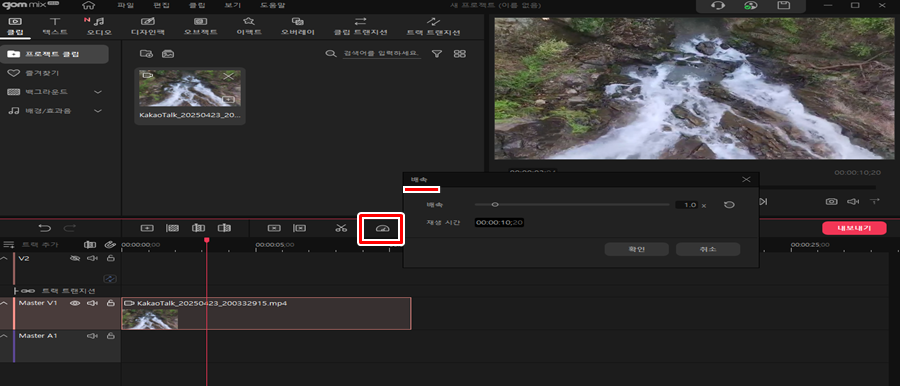Viewport: 900px width, 386px height.
Task: Select 프로젝트 클립 in the sidebar
Action: [54, 54]
